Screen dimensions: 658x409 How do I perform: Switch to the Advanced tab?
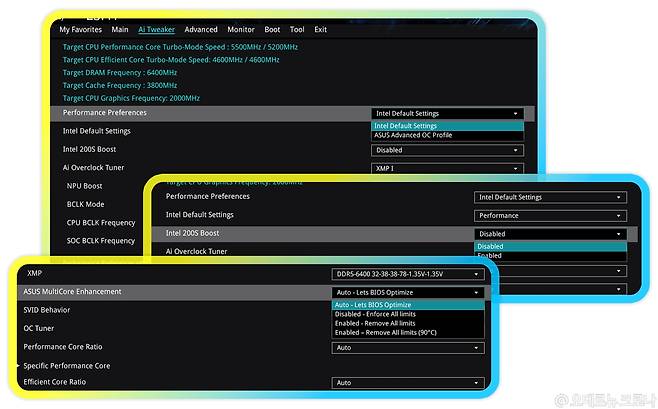[201, 30]
